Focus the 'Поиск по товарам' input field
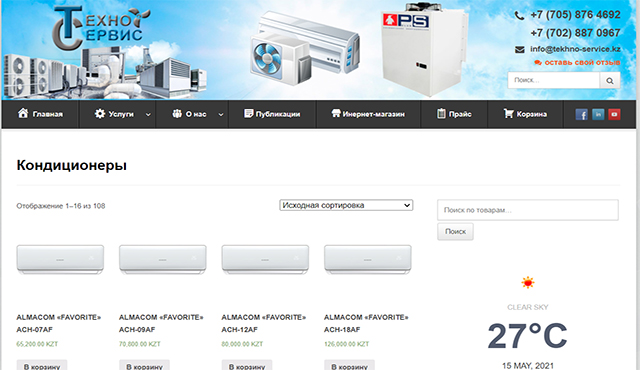Screen dimensions: 640x370 click(x=528, y=210)
